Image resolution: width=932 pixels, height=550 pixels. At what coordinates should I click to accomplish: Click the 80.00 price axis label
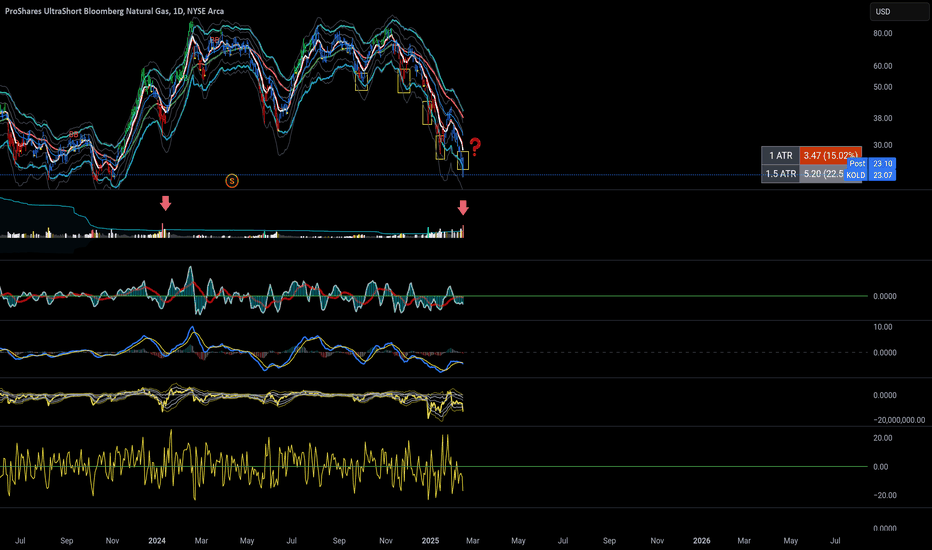pos(883,33)
